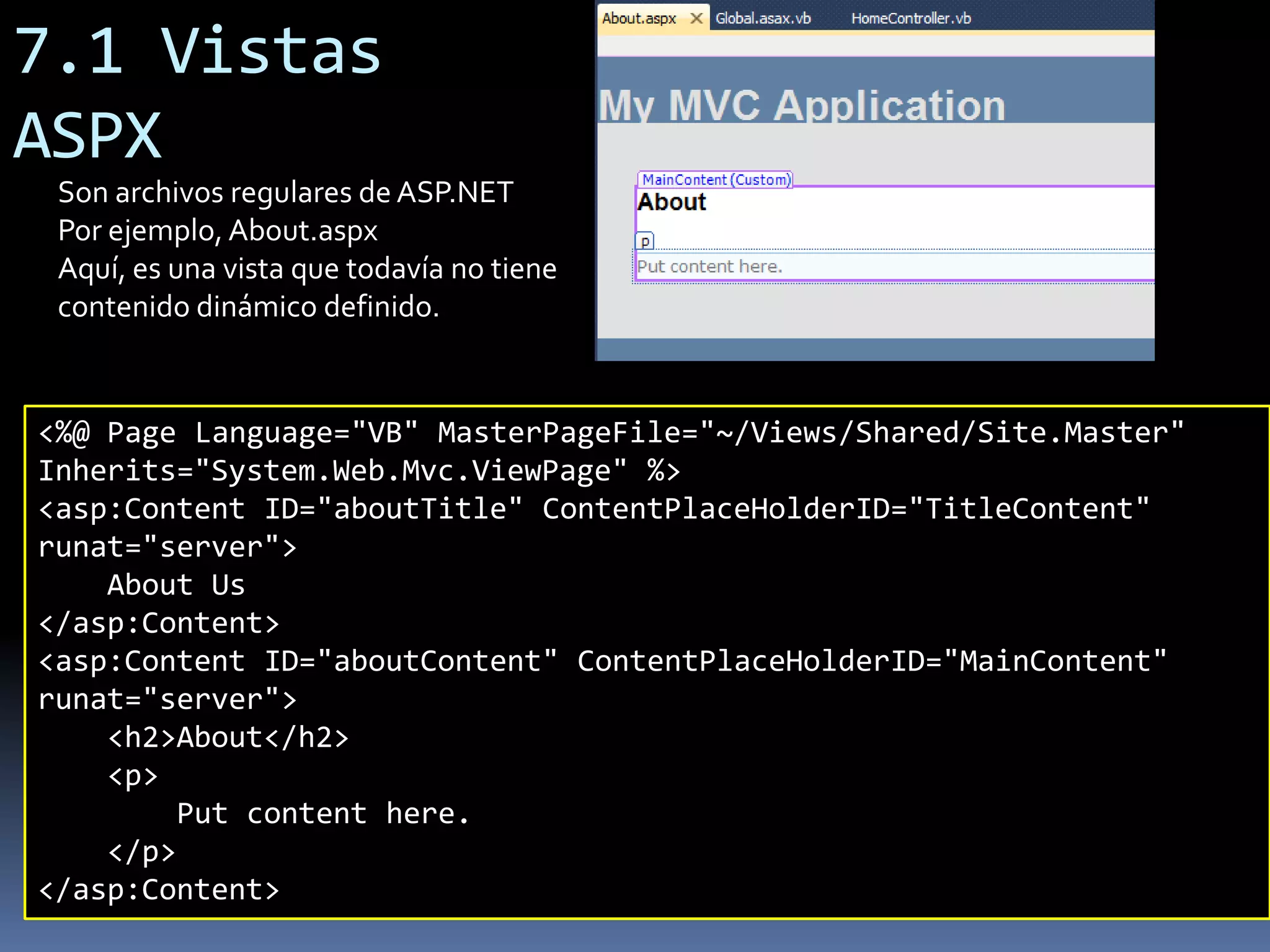
Task: Click the <h2>About</h2> code line
Action: point(228,738)
